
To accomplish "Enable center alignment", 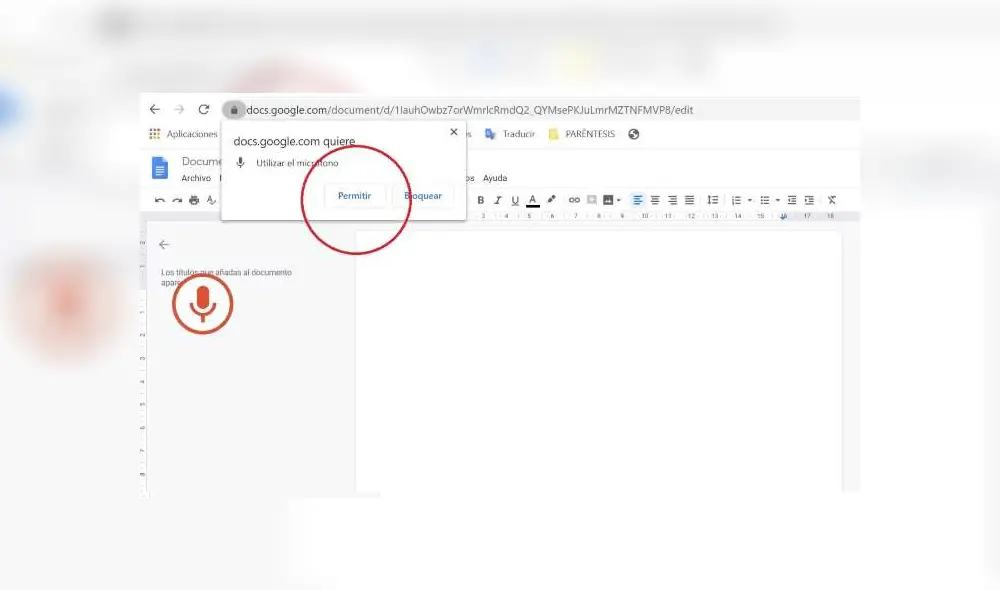I will coord(655,200).
